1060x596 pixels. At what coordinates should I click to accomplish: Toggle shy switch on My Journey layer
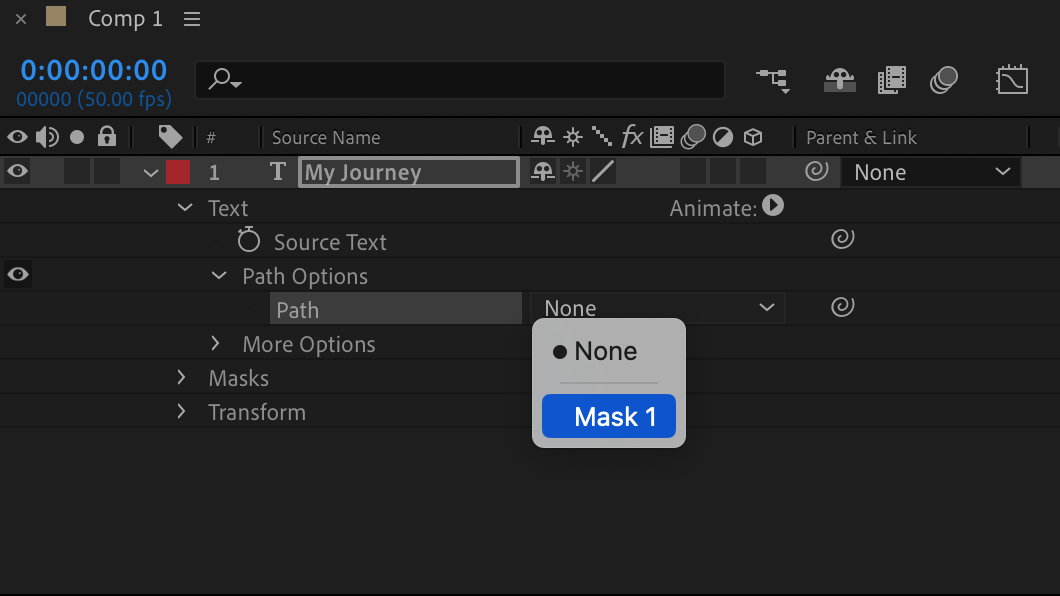point(543,172)
